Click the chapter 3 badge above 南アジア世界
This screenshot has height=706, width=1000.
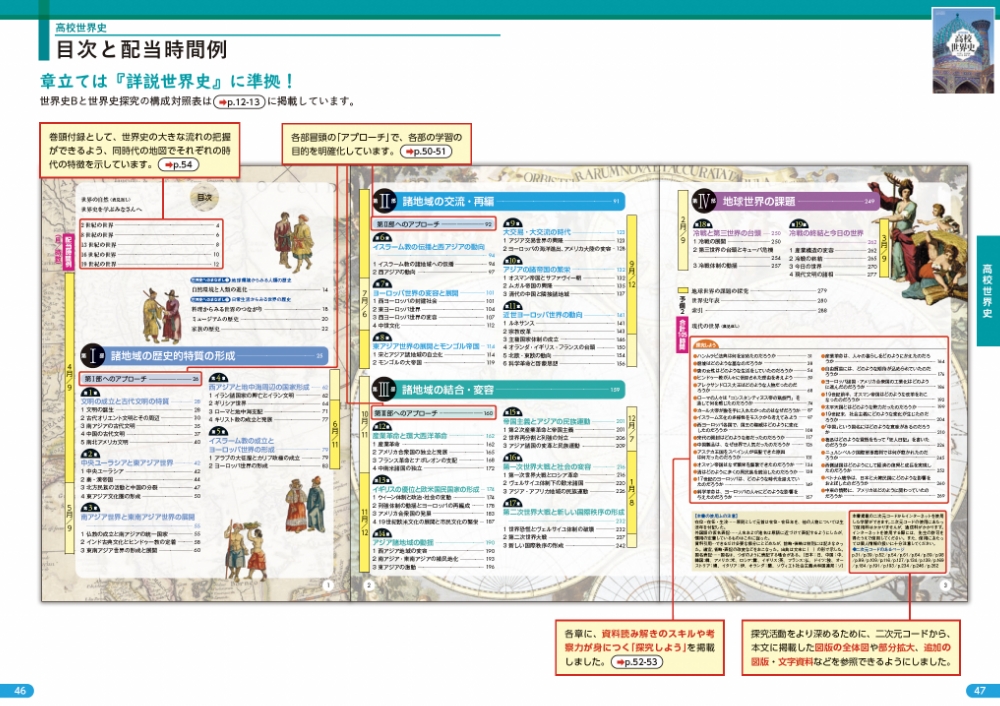point(90,508)
